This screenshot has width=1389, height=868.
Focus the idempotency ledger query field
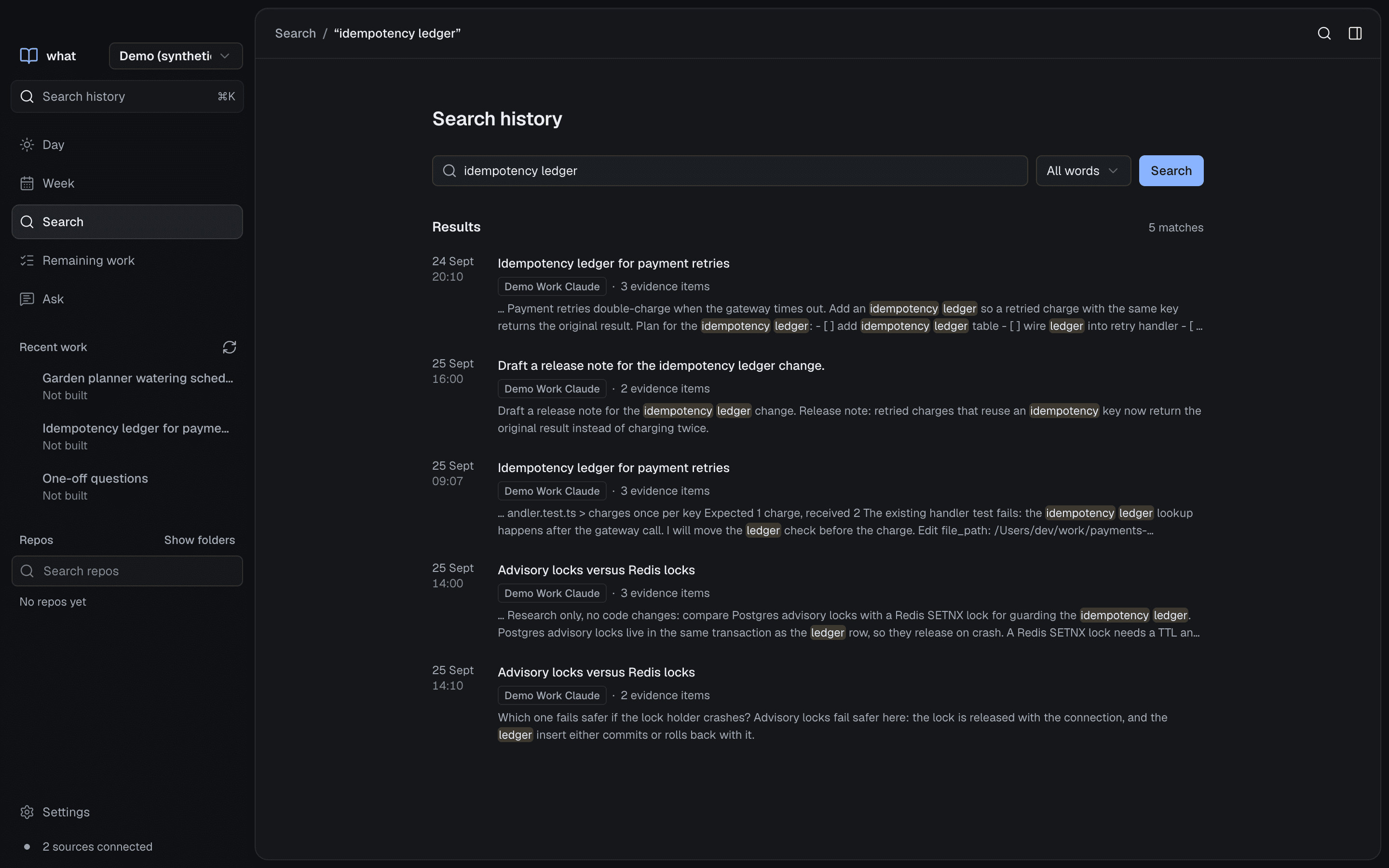pyautogui.click(x=730, y=171)
